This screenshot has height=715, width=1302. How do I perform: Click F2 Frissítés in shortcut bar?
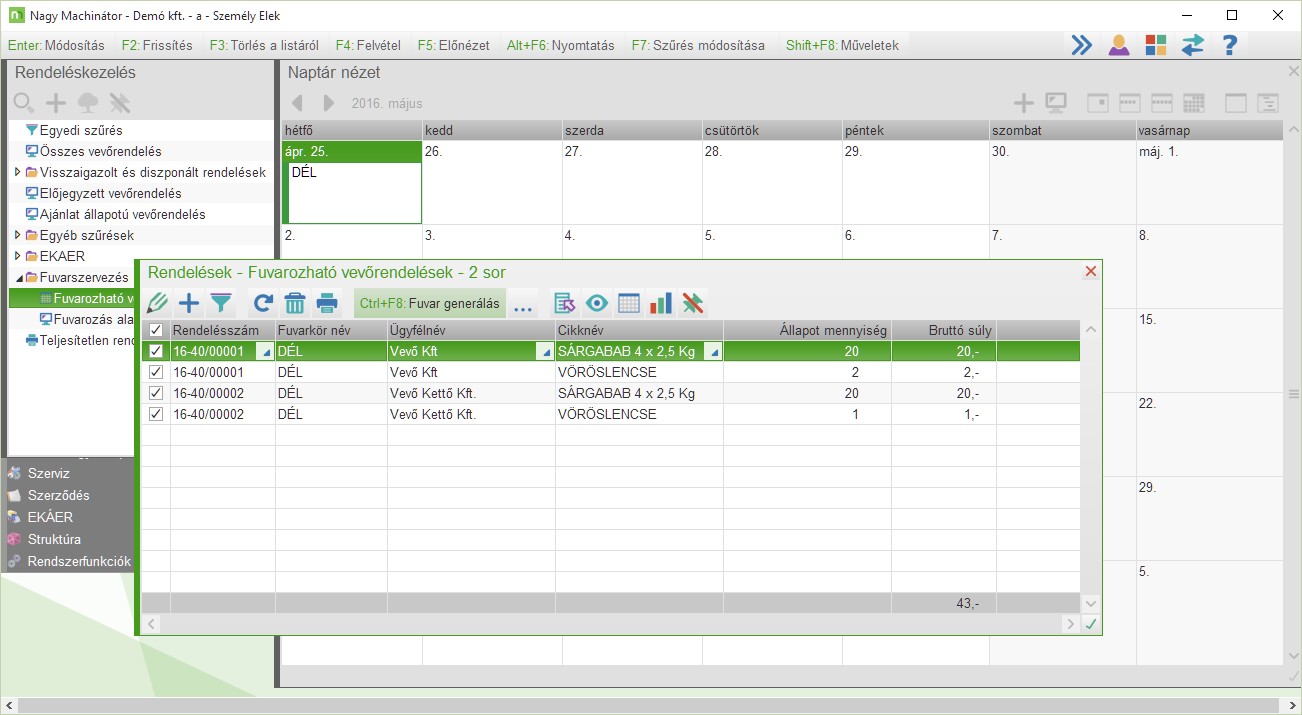[x=156, y=45]
